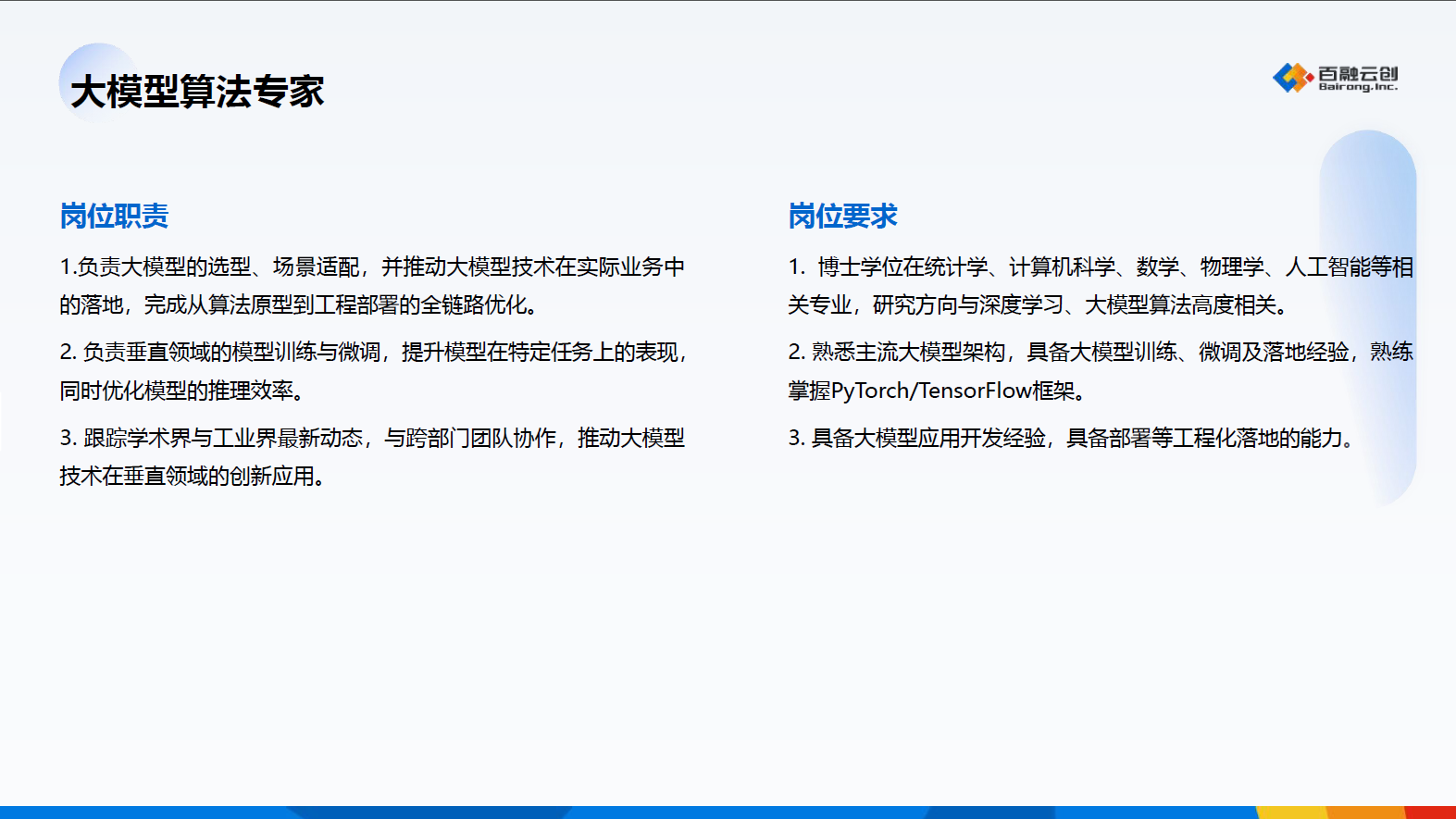
Task: Click the red segment of the bottom bar
Action: [x=1430, y=813]
